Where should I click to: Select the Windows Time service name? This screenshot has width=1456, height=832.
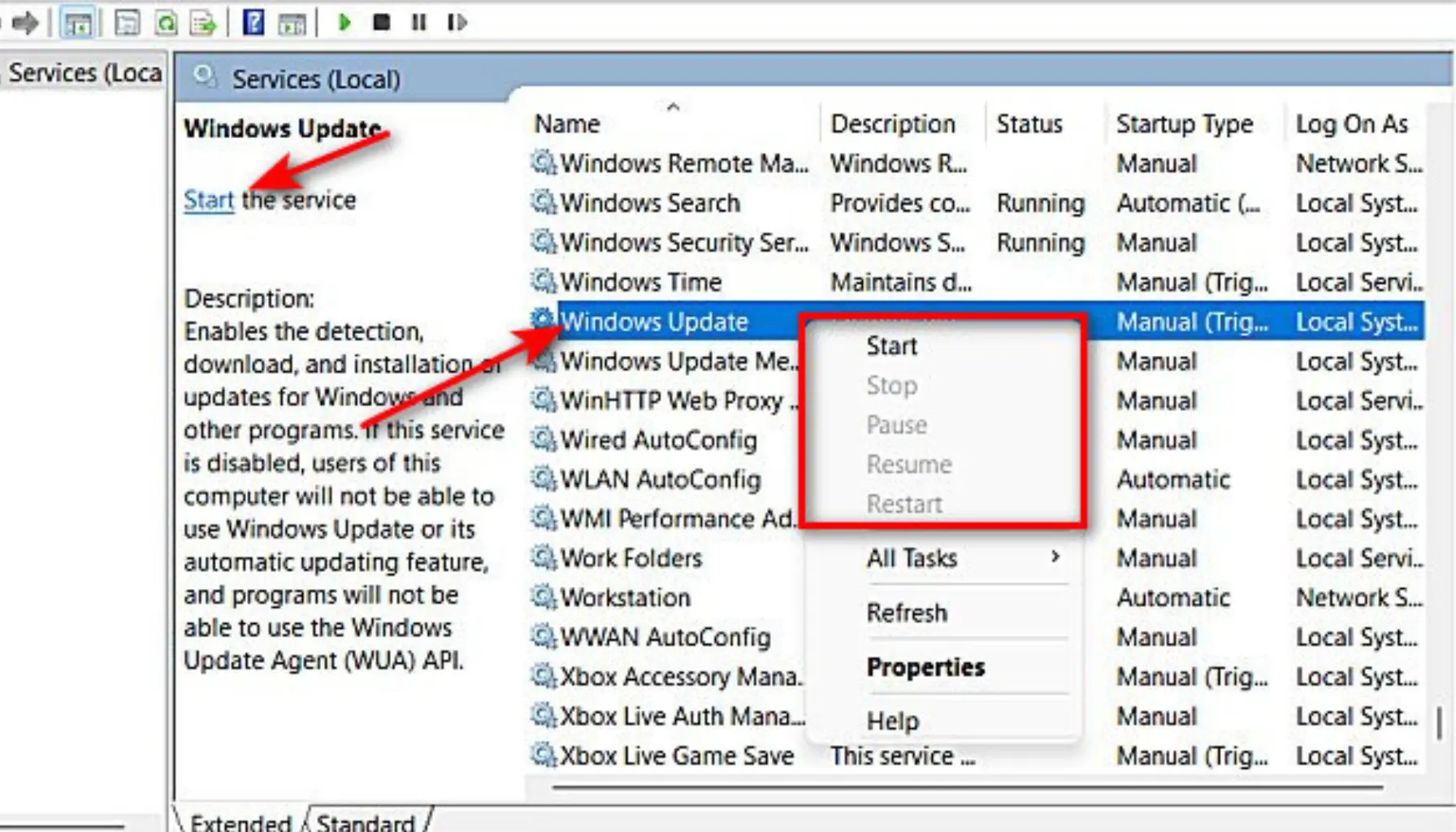pyautogui.click(x=641, y=282)
